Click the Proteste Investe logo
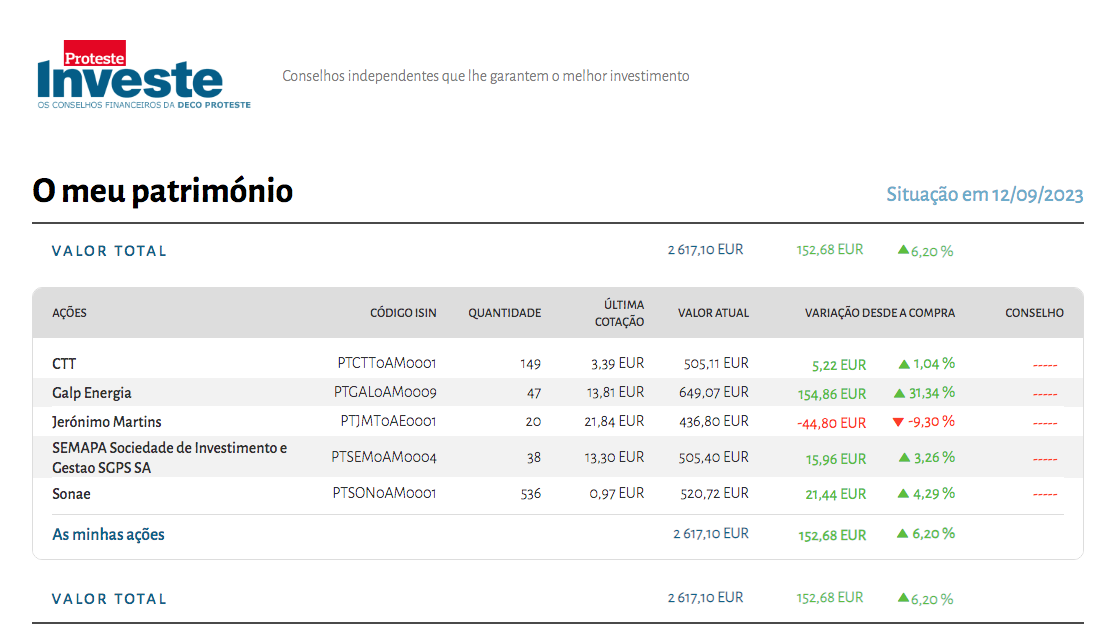The height and width of the screenshot is (637, 1106). pyautogui.click(x=143, y=76)
